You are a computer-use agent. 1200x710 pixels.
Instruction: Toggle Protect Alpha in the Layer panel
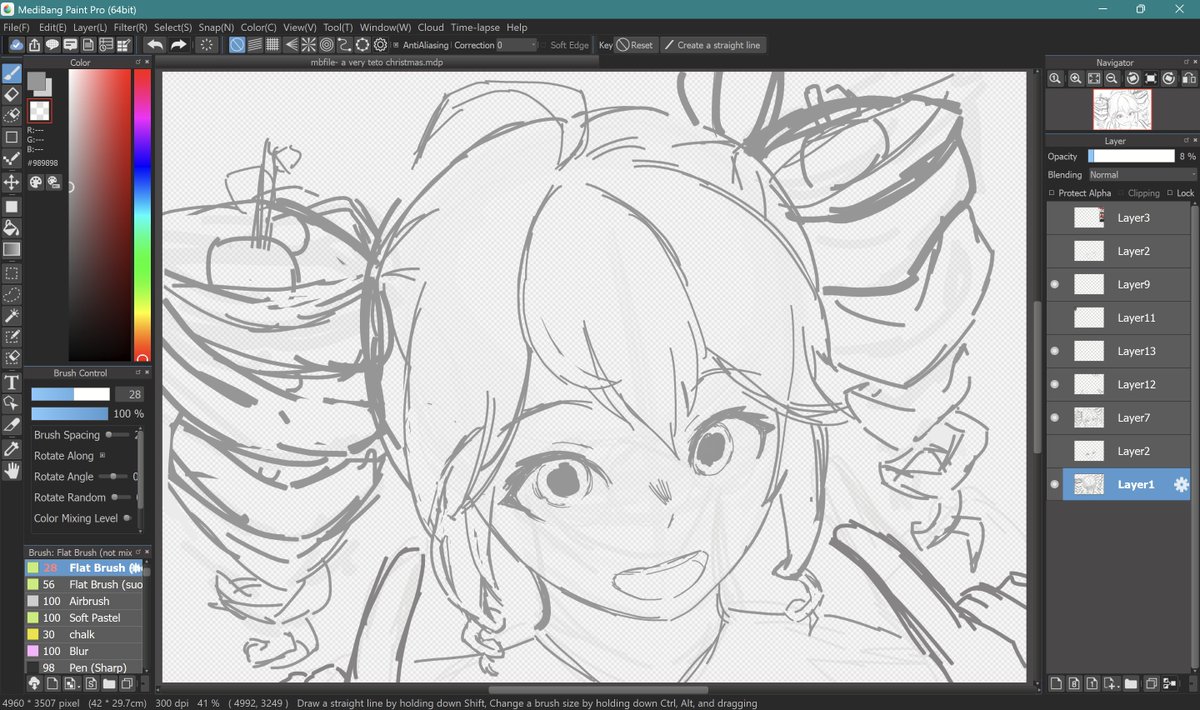[1052, 192]
